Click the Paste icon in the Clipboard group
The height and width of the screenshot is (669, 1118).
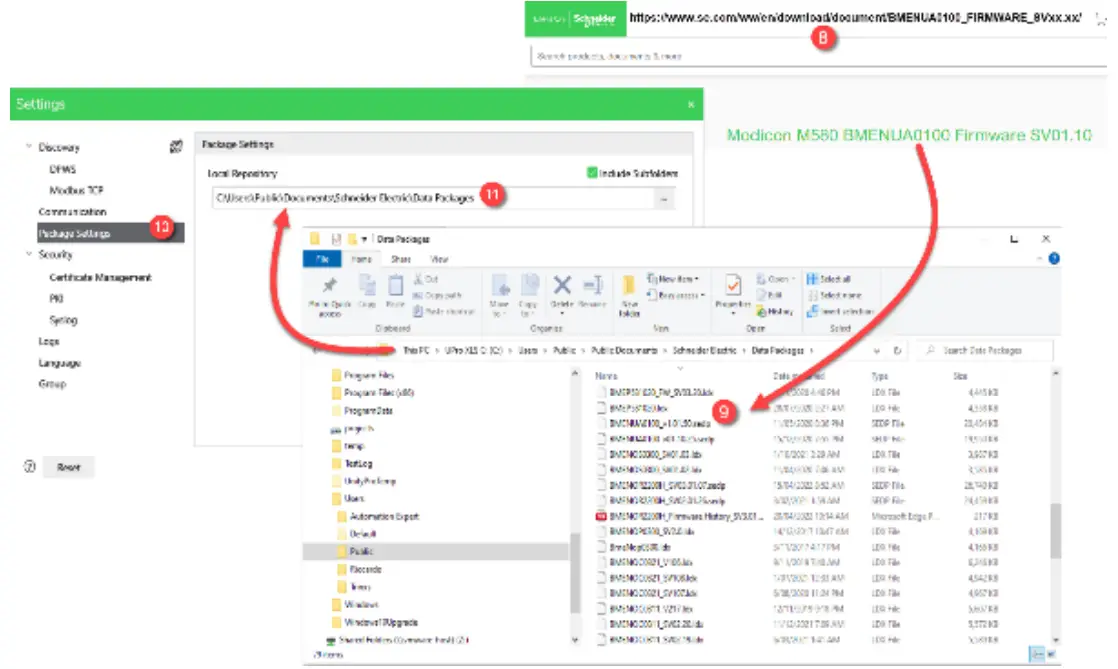pos(395,291)
